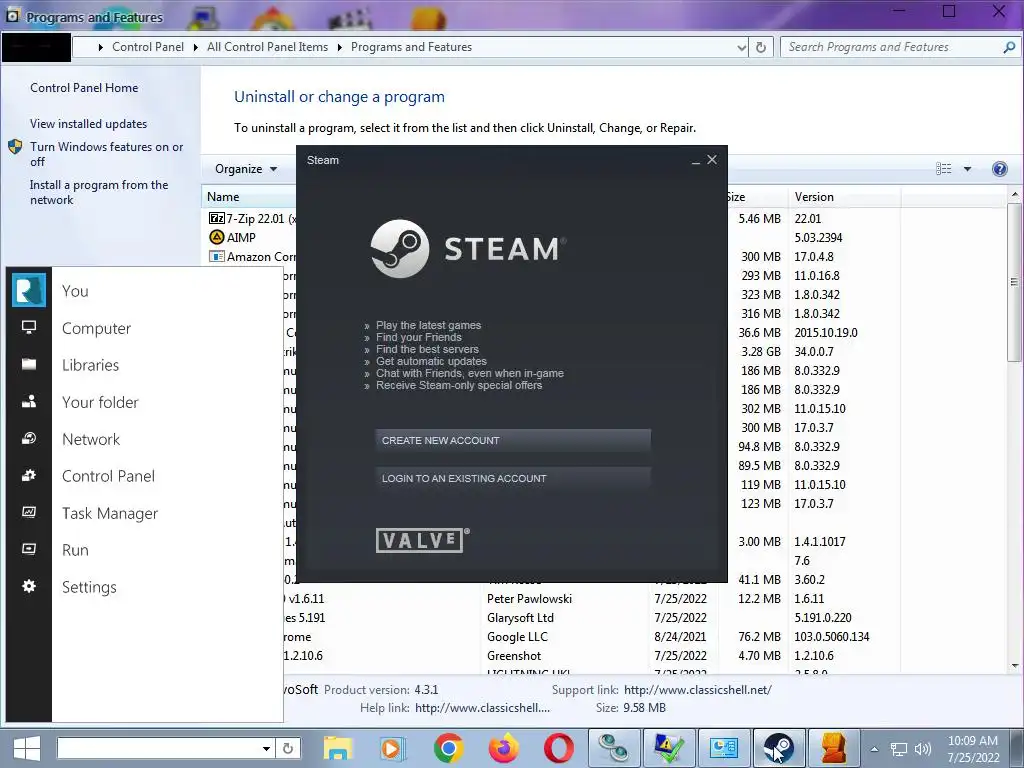Click refresh icon beside taskbar search box

[x=288, y=748]
